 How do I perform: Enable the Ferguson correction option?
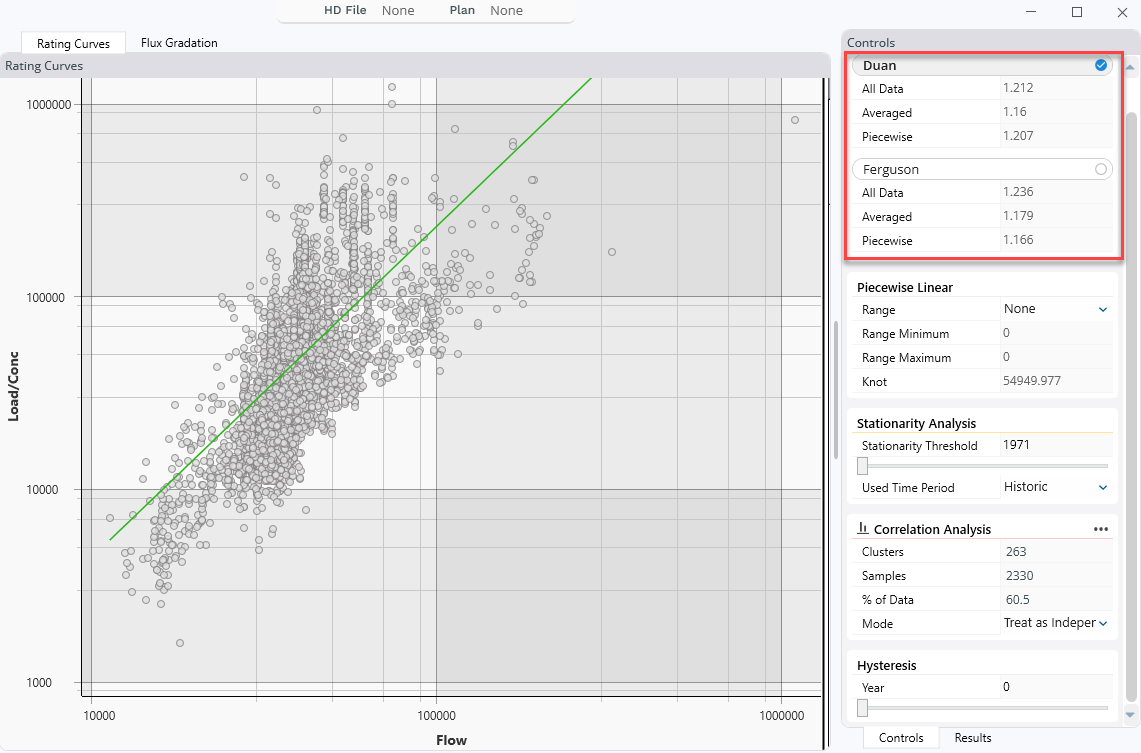pyautogui.click(x=1101, y=169)
